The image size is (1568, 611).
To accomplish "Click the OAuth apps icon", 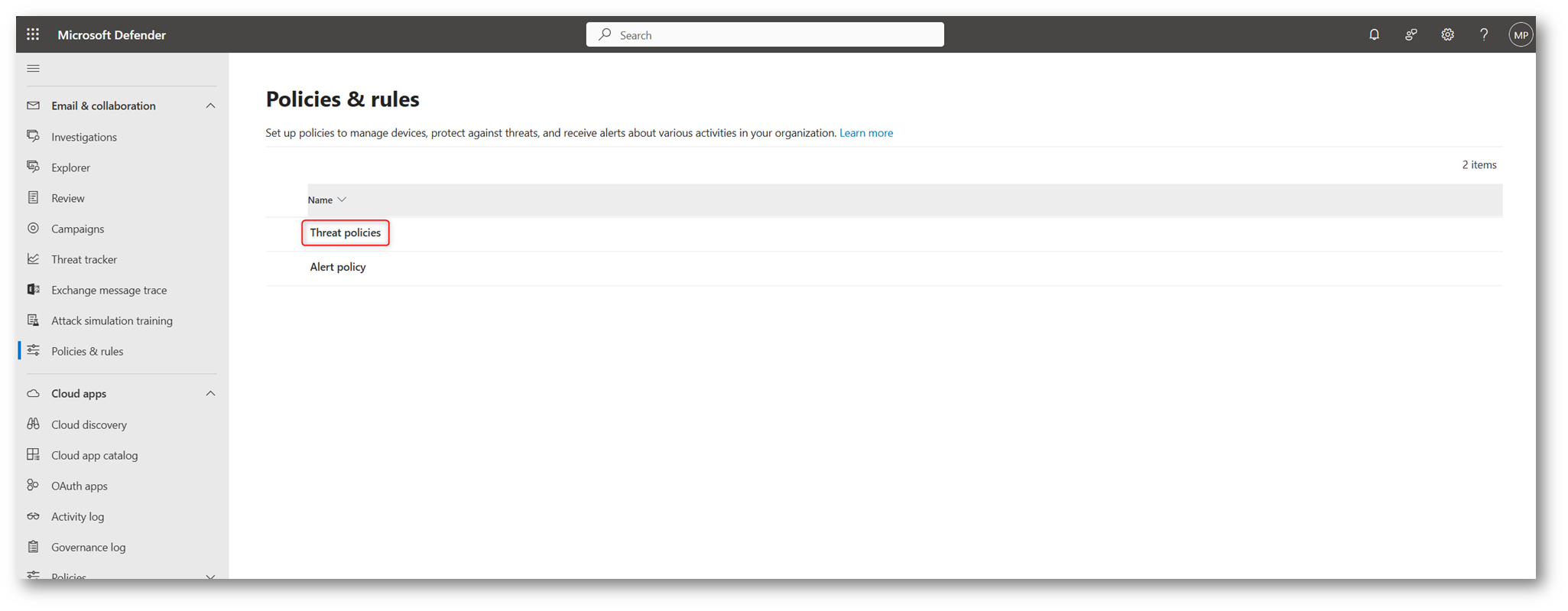I will coord(33,485).
